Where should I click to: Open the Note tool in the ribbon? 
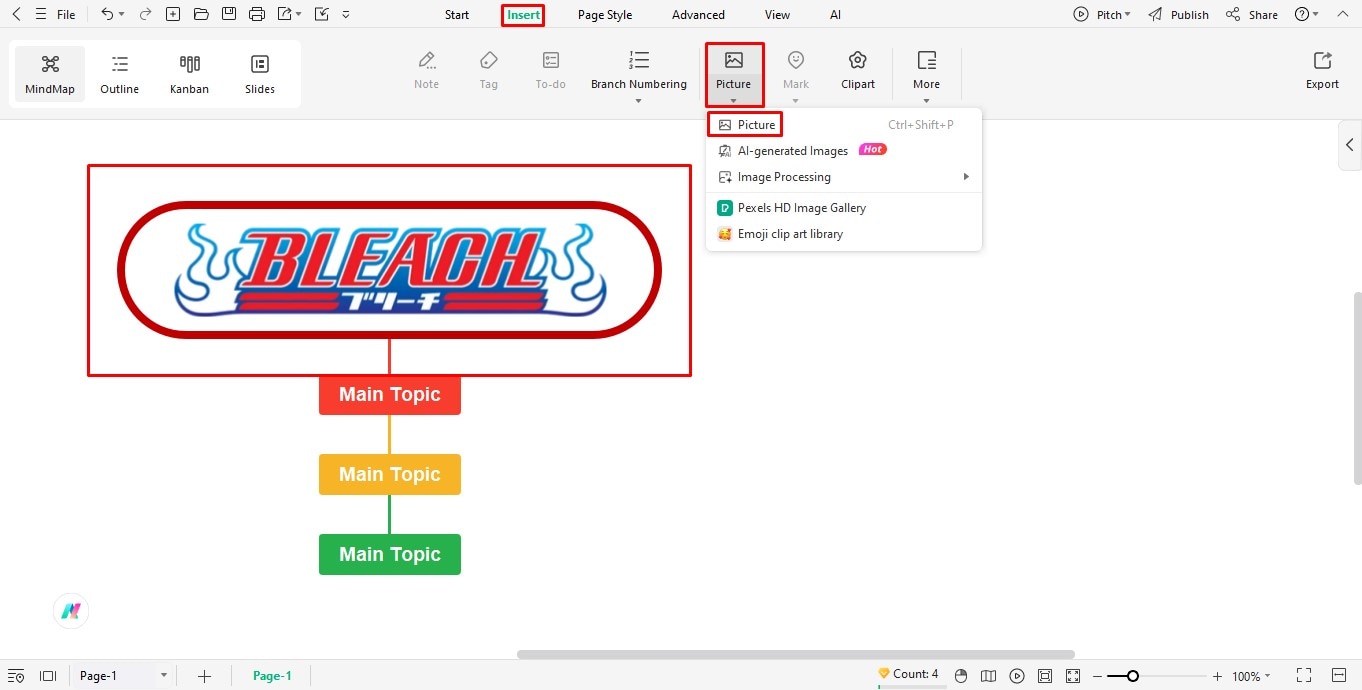point(427,70)
